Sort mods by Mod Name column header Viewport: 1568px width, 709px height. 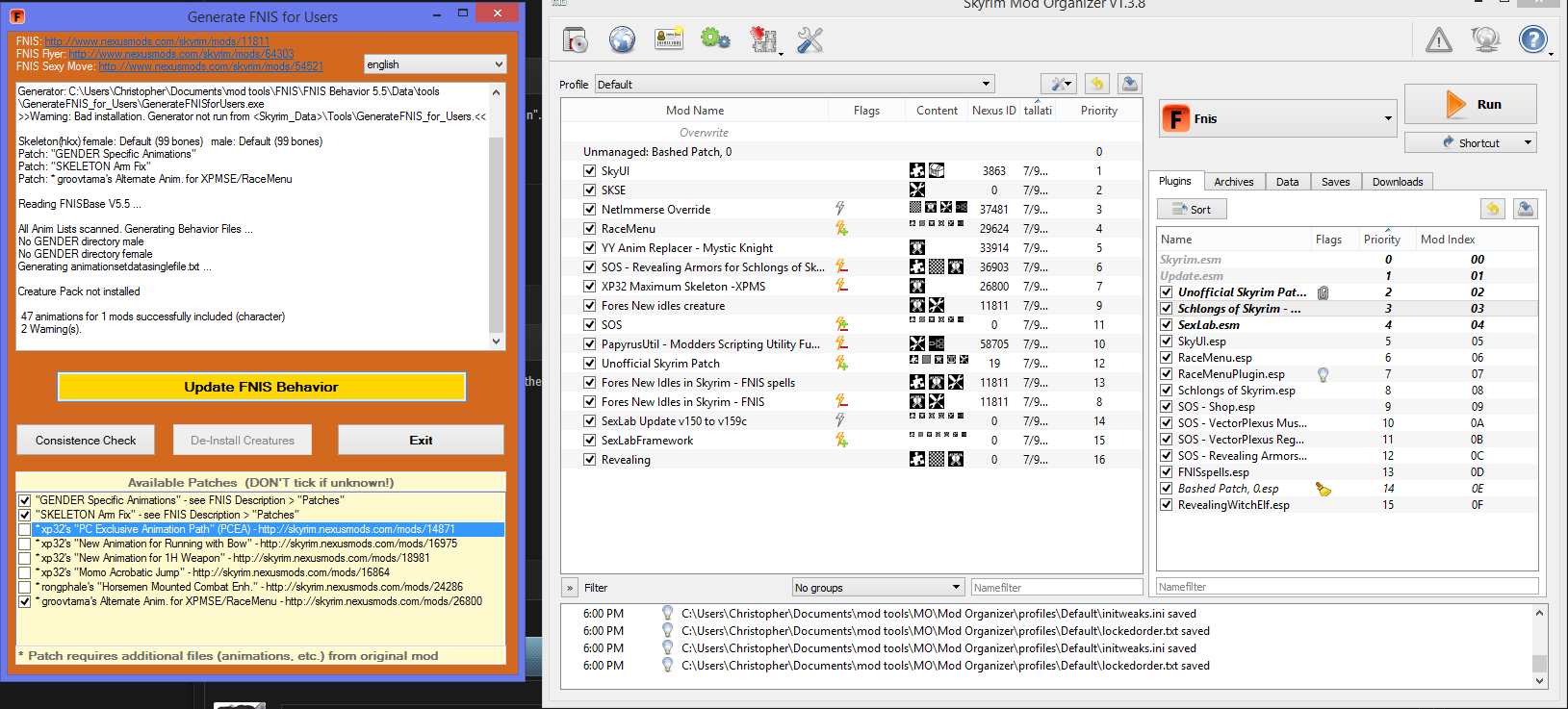click(694, 111)
